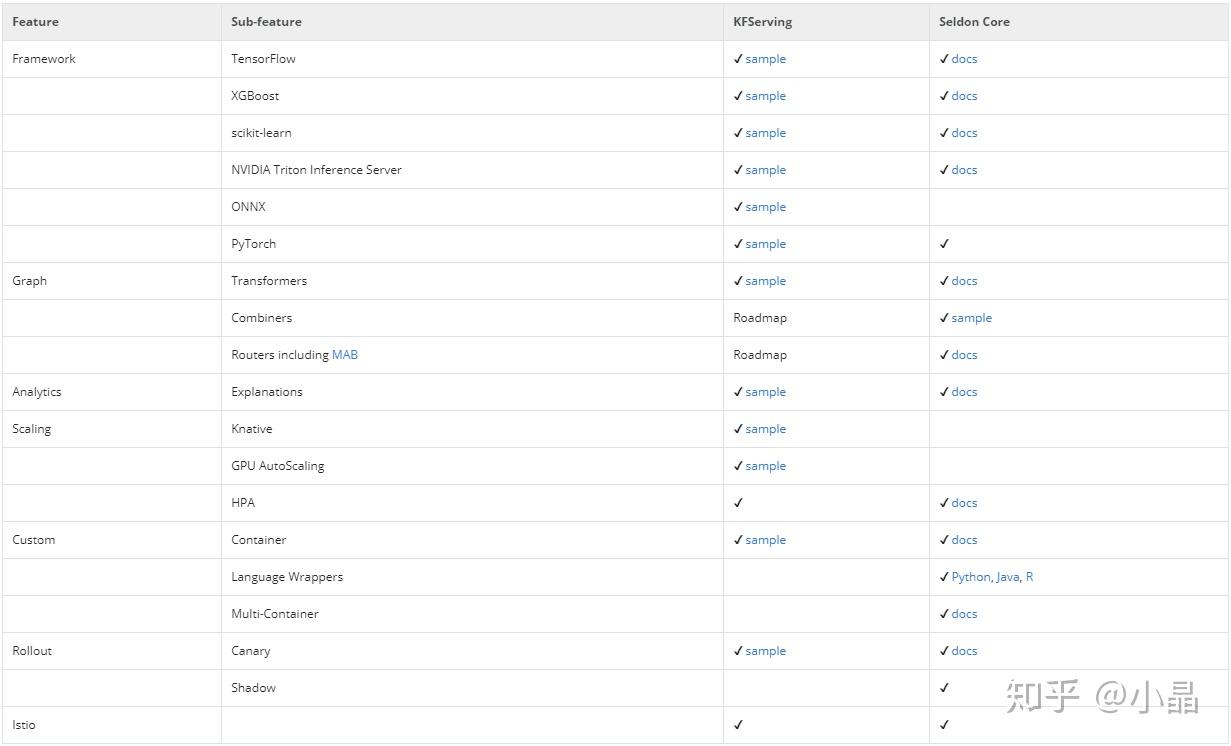This screenshot has width=1231, height=746.
Task: Open KFServing Canary sample link
Action: point(765,651)
